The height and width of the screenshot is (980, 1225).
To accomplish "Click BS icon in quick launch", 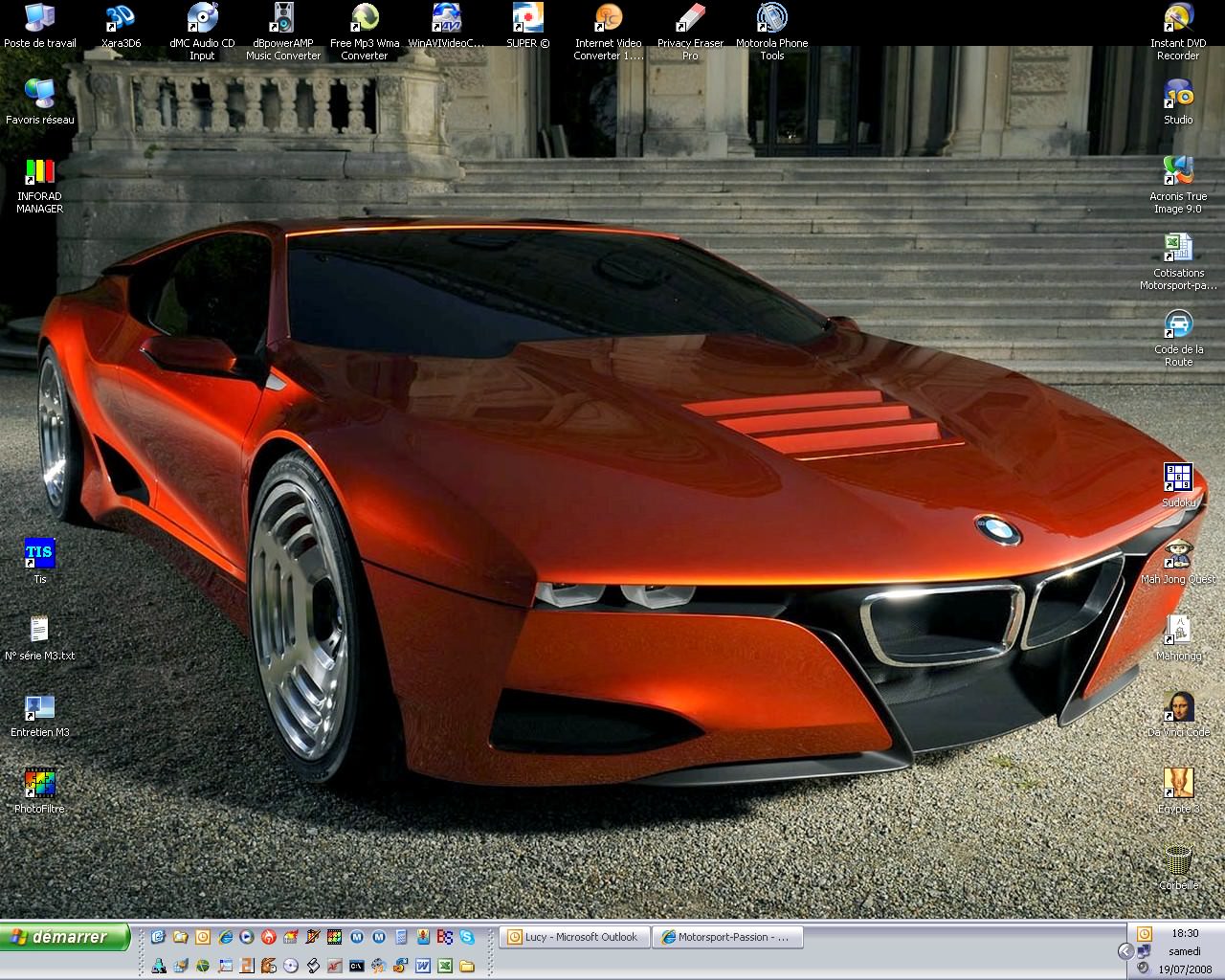I will coord(445,937).
